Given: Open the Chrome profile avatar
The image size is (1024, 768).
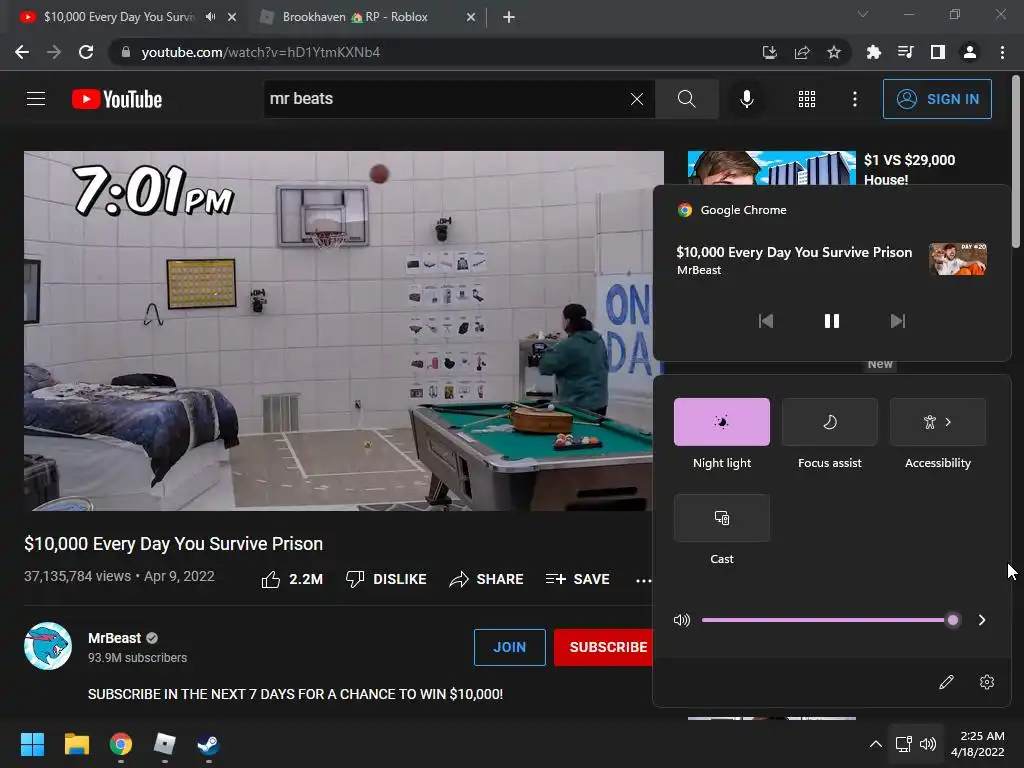Looking at the screenshot, I should (x=970, y=52).
